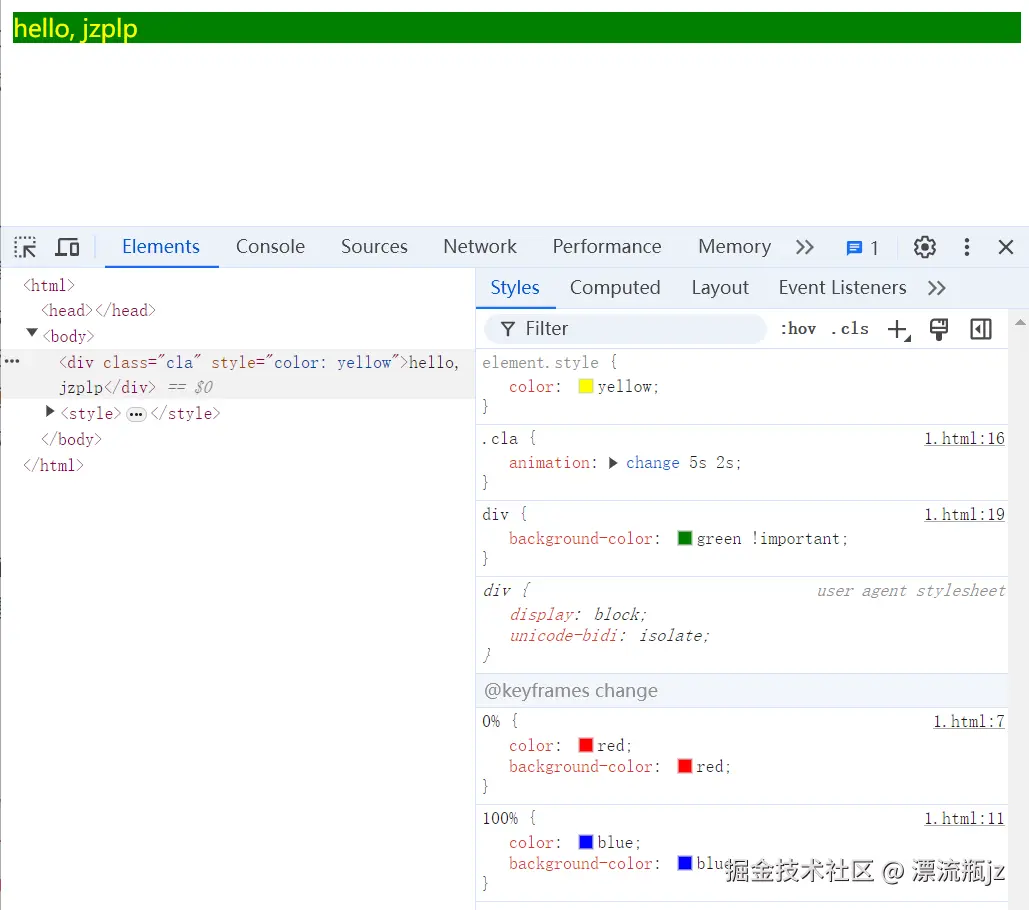Click the show computed styles sidebar icon
The width and height of the screenshot is (1029, 910).
tap(980, 328)
